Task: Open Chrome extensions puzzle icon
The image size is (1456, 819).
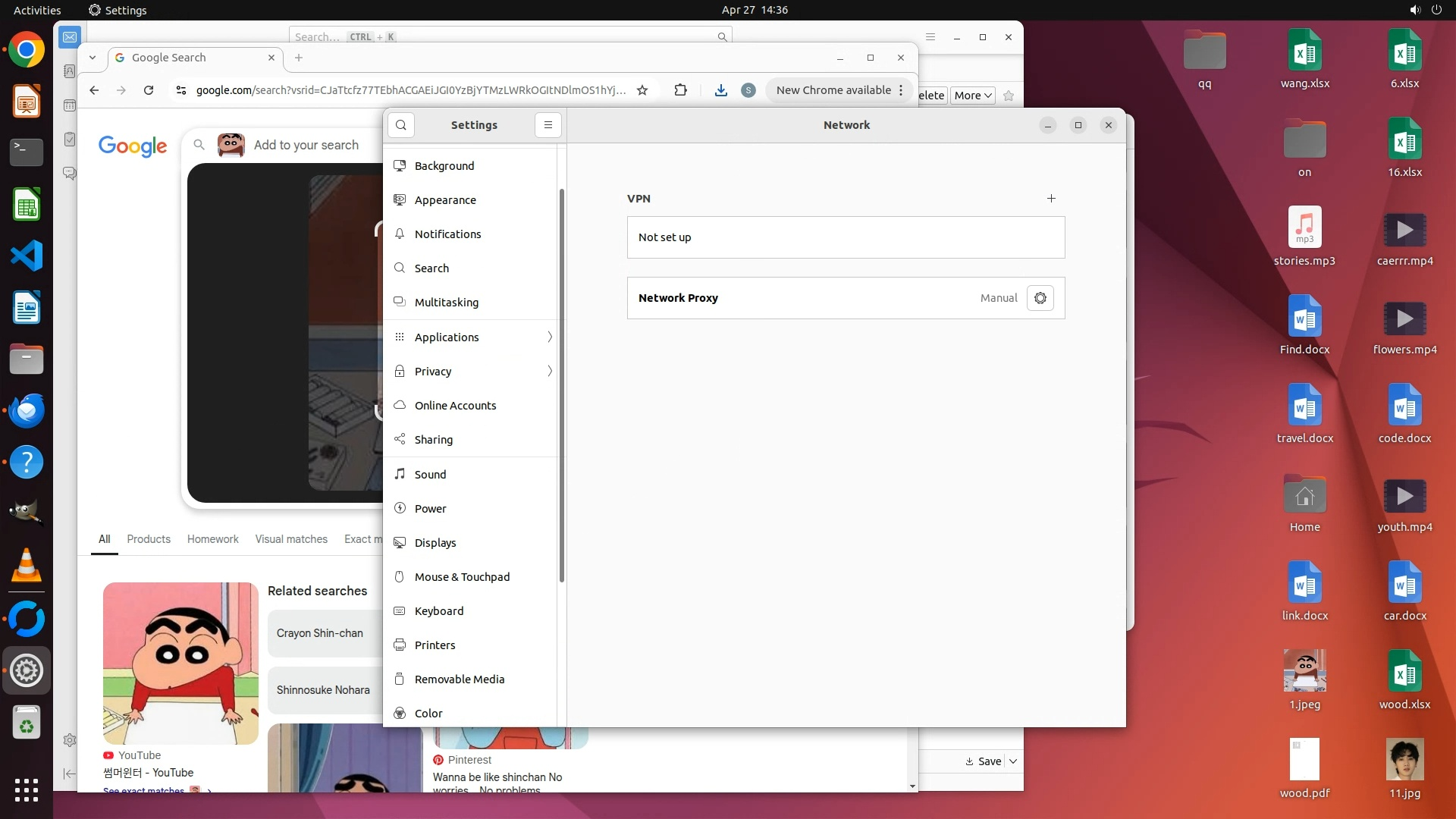Action: point(680,90)
